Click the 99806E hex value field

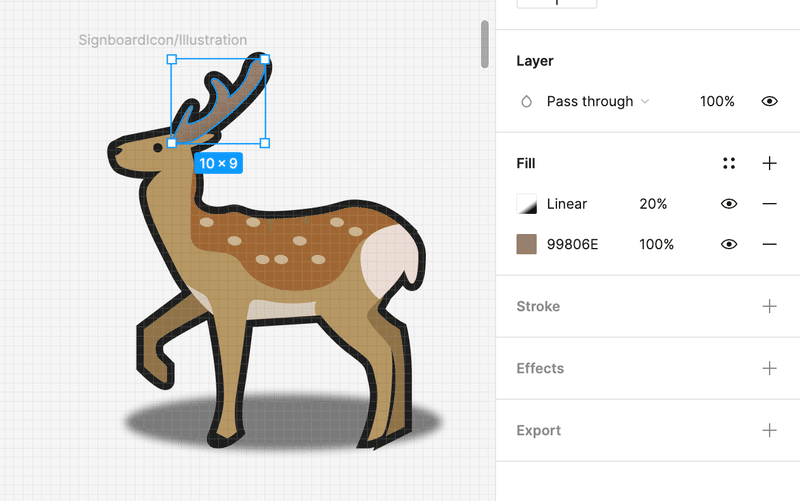[x=572, y=244]
